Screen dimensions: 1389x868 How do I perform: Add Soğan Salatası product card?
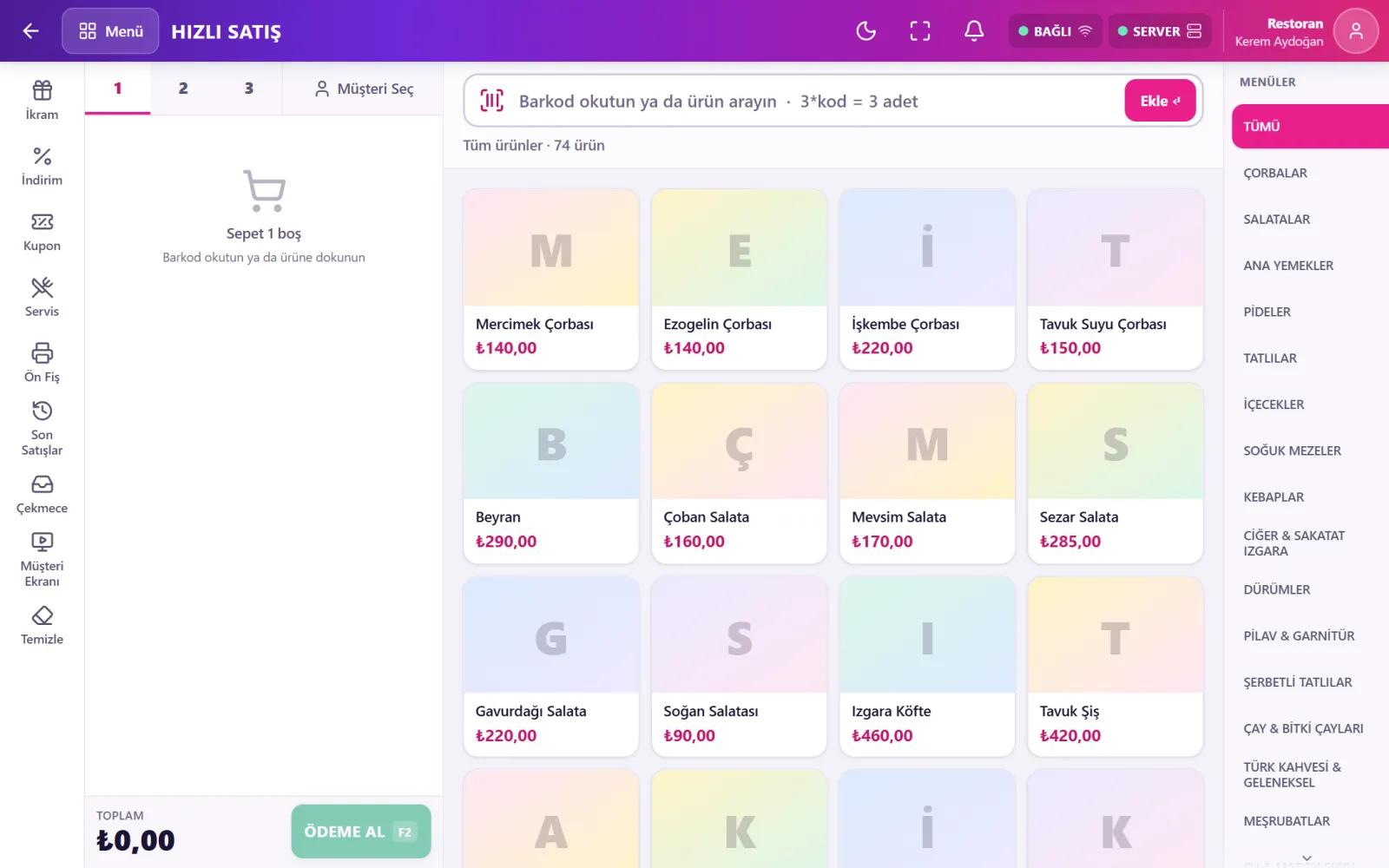tap(739, 667)
